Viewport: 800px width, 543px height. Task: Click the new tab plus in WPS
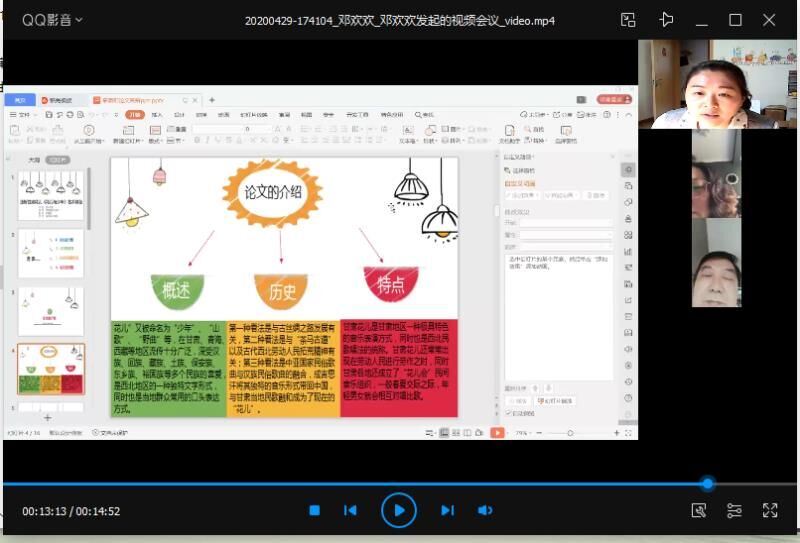click(x=212, y=100)
